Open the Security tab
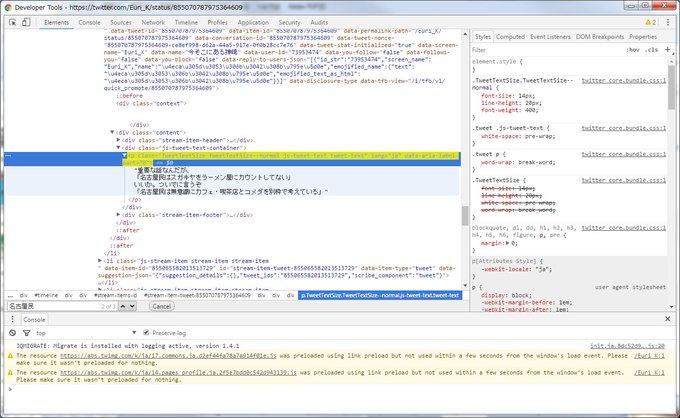The width and height of the screenshot is (680, 418). (289, 22)
